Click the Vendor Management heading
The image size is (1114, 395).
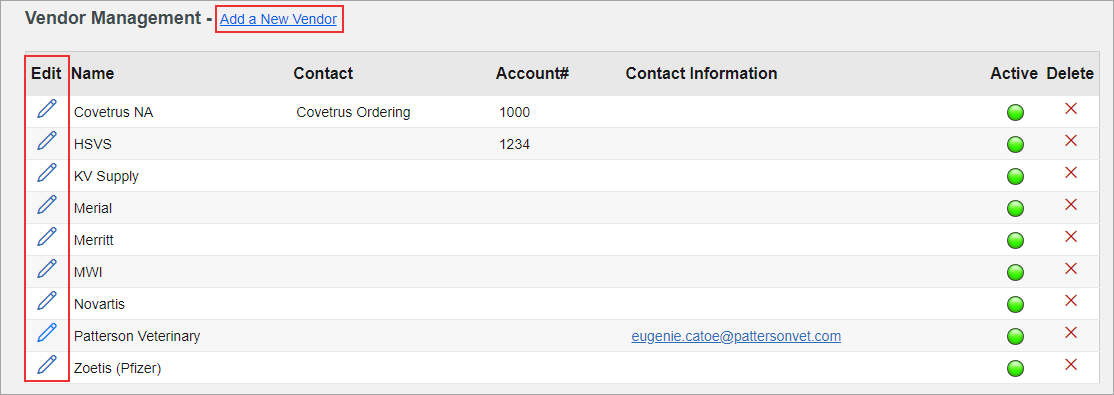[114, 18]
